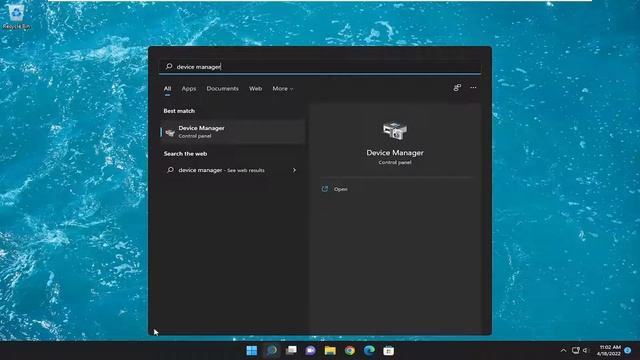Expand web results chevron arrow
The height and width of the screenshot is (360, 640).
click(294, 170)
